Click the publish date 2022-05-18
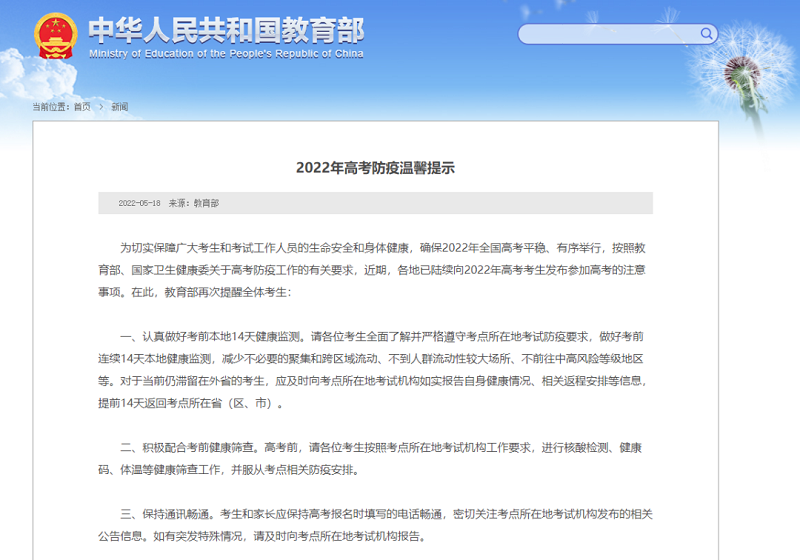Viewport: 800px width, 560px height. tap(139, 203)
